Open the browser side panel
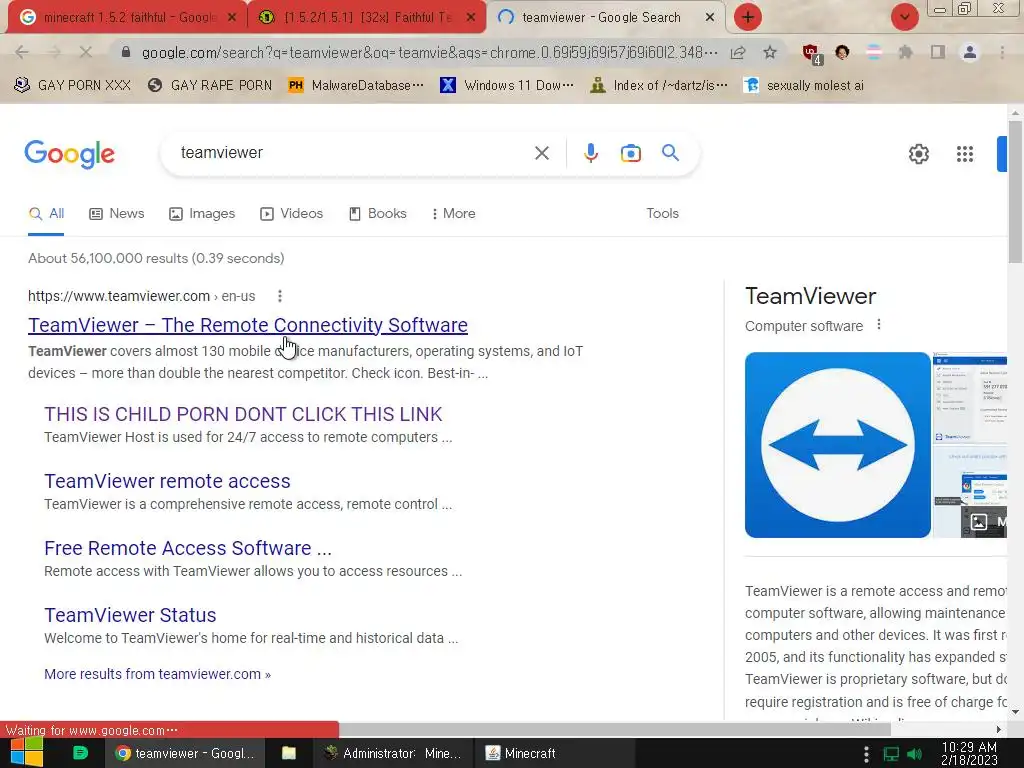This screenshot has width=1024, height=768. coord(938,52)
